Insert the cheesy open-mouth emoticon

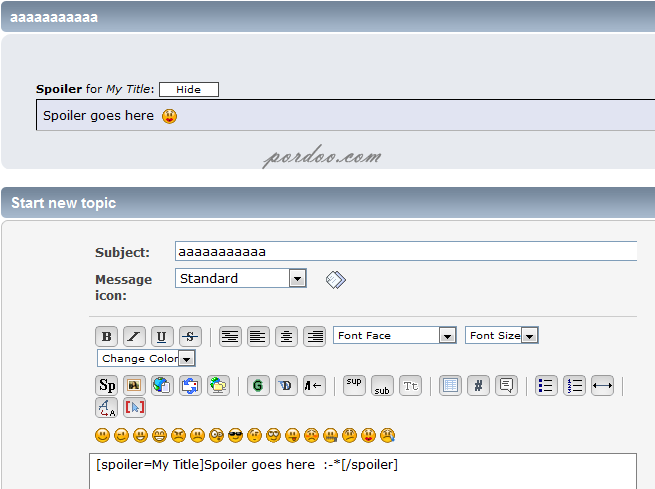click(x=140, y=436)
